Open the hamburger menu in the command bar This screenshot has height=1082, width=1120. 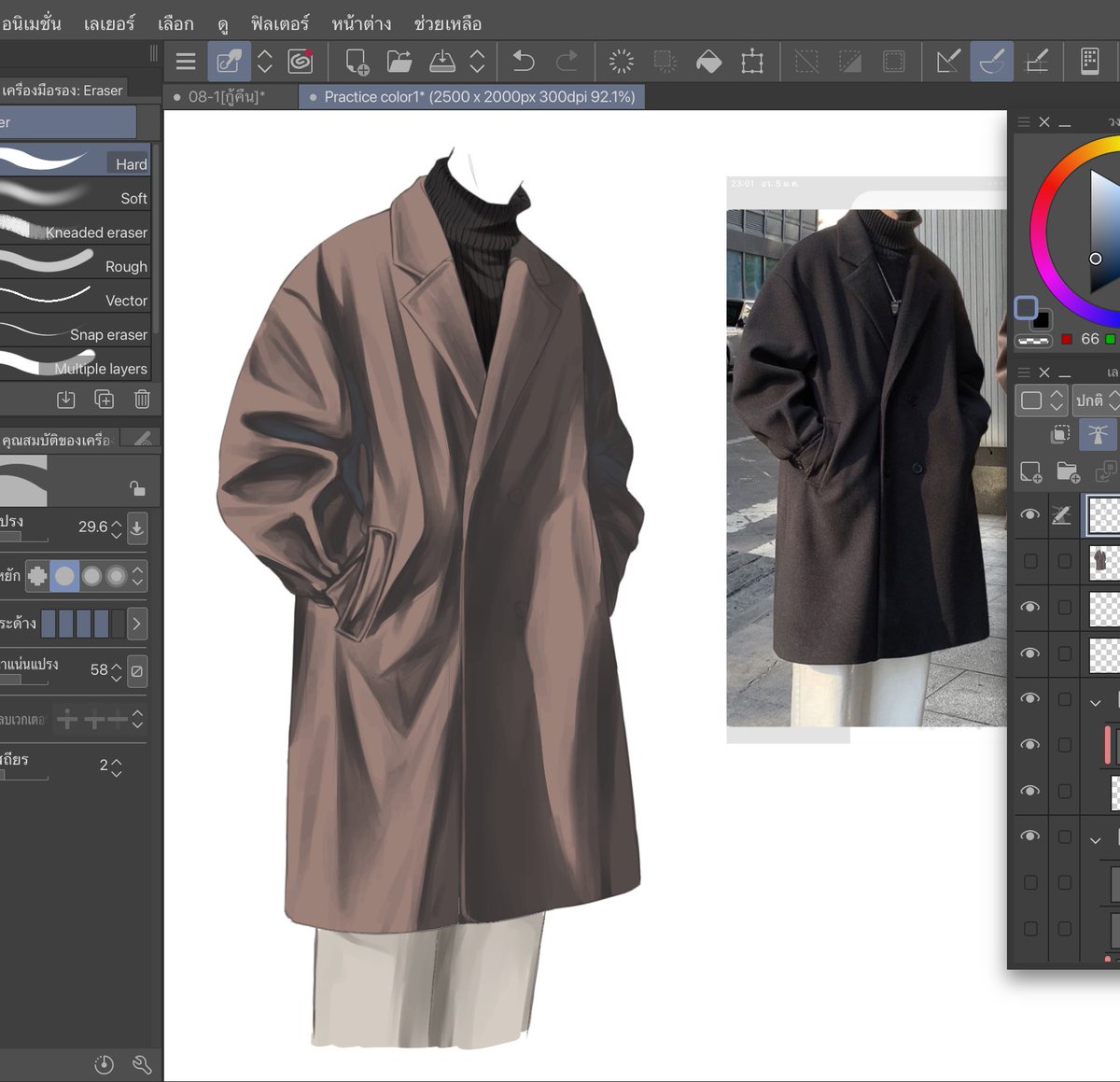tap(186, 62)
